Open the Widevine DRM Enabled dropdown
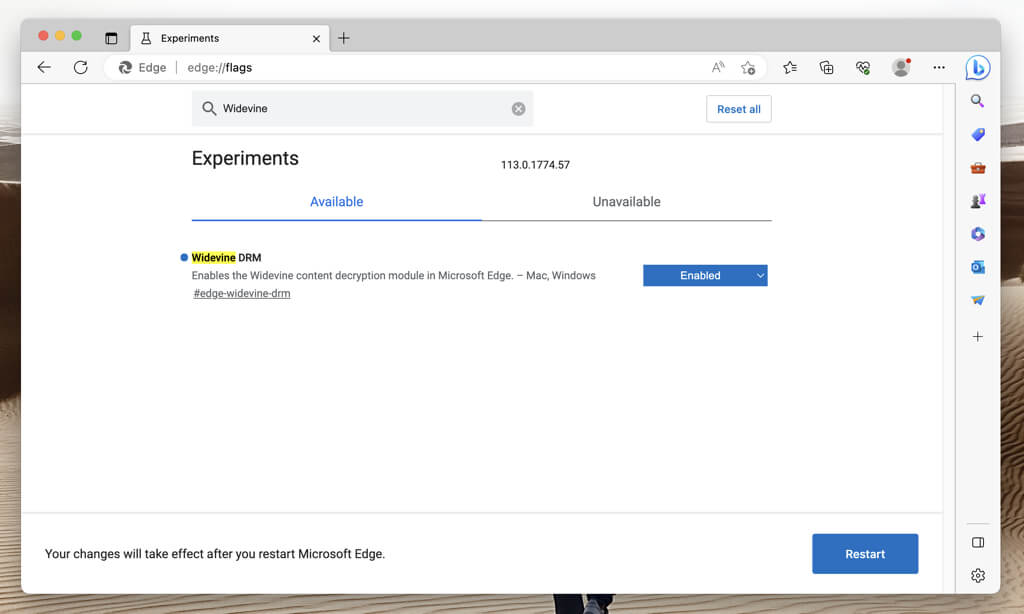The width and height of the screenshot is (1024, 614). point(705,275)
